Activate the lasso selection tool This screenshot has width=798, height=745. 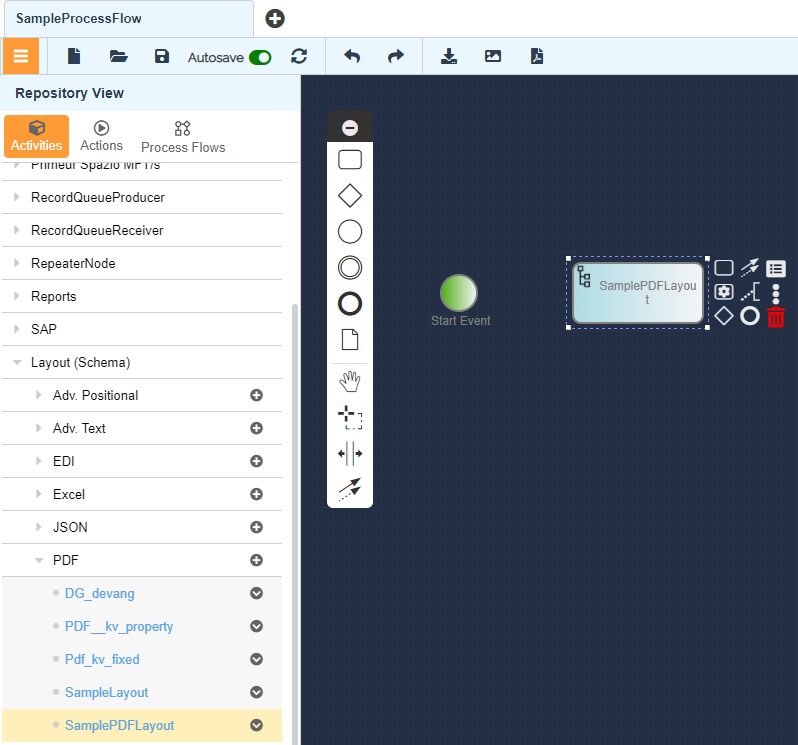pos(350,417)
